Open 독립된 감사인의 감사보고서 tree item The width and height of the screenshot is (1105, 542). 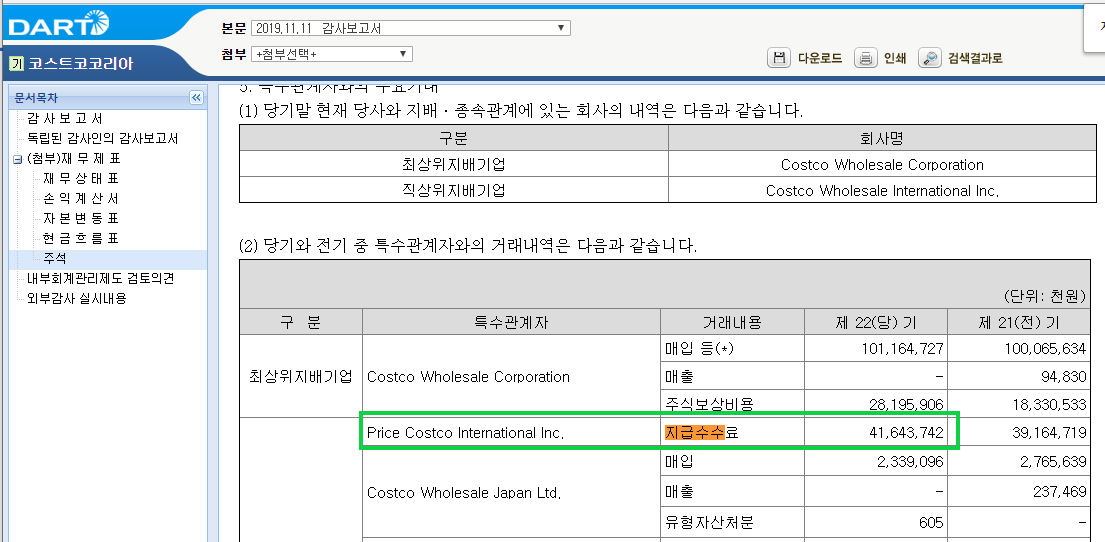pos(102,138)
